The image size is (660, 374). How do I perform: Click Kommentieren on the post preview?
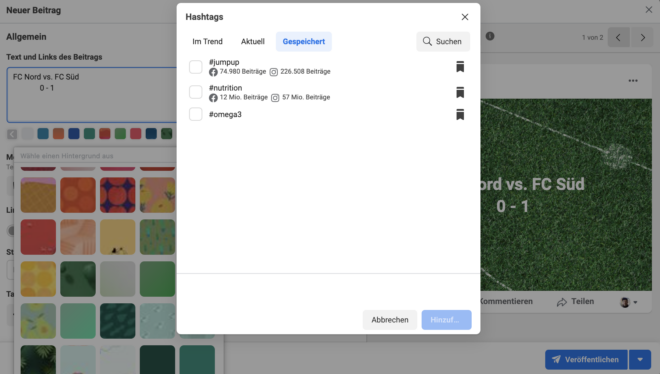coord(506,301)
